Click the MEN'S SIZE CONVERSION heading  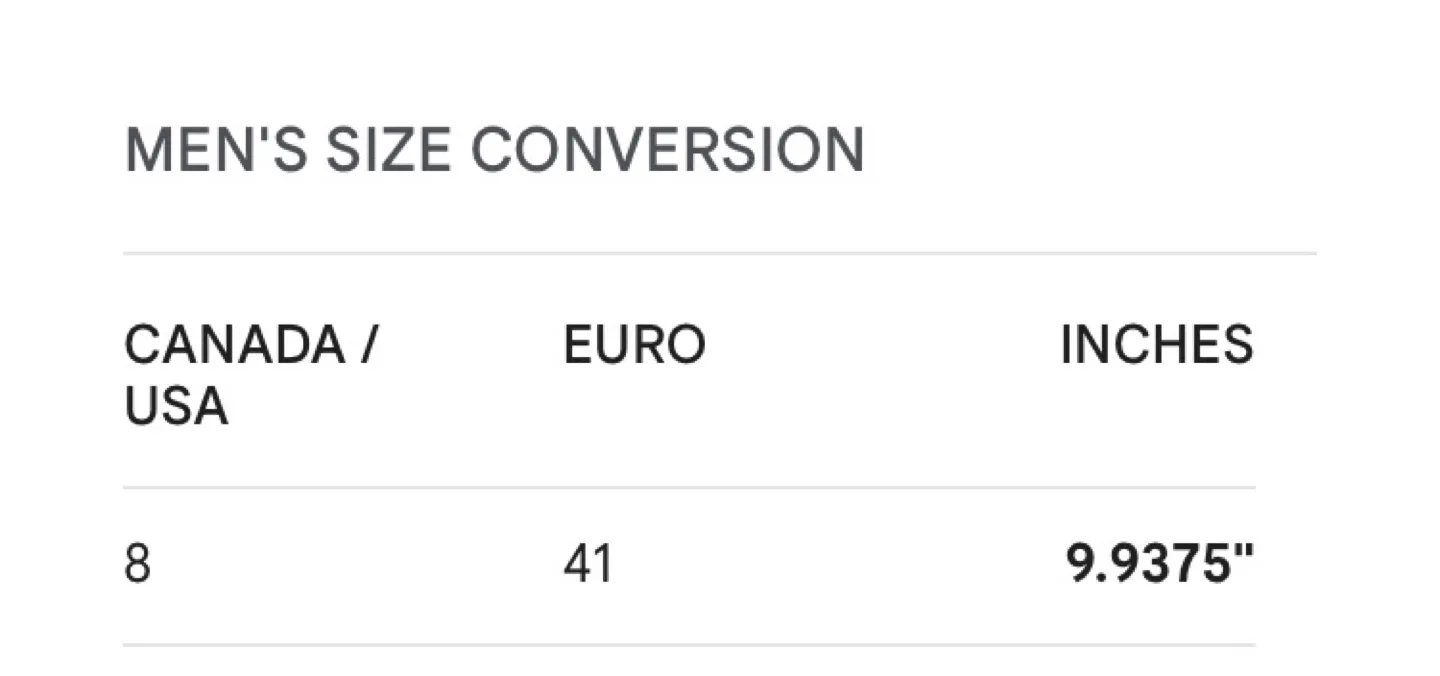click(x=494, y=150)
